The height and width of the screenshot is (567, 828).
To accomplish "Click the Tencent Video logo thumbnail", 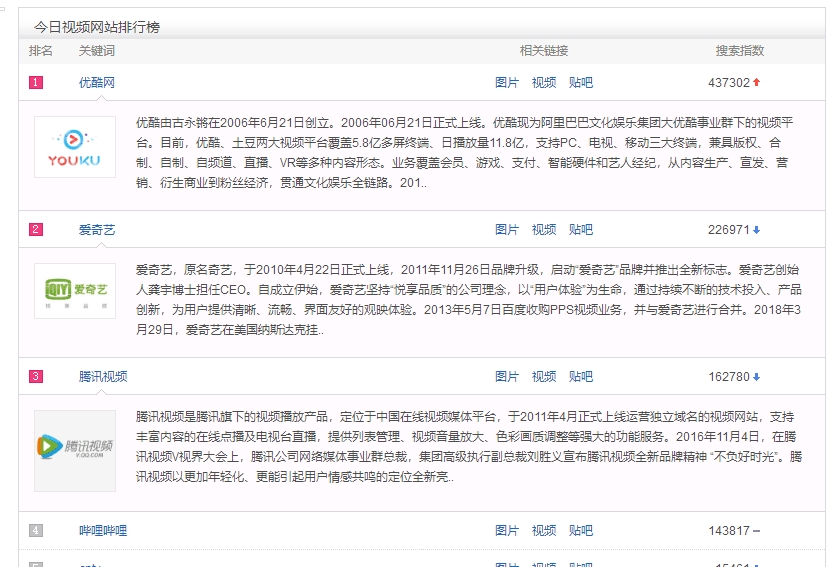I will point(75,449).
